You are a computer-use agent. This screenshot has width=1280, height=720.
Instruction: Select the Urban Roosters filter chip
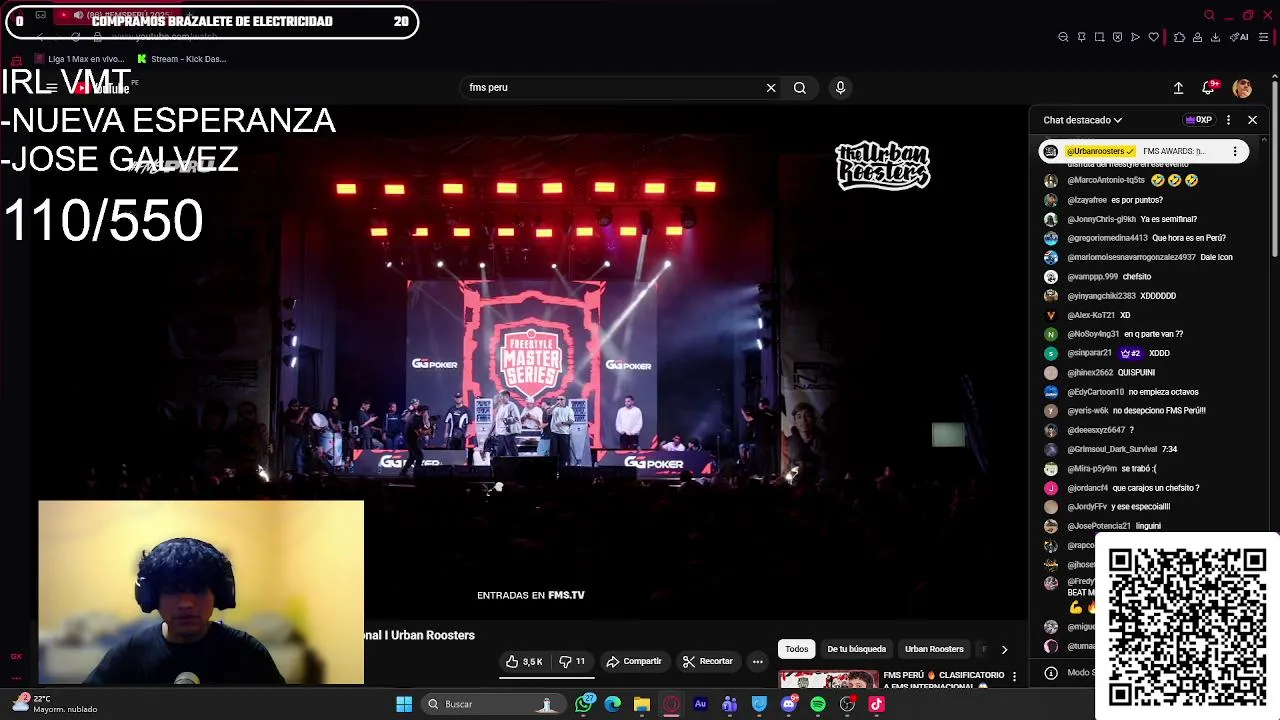pos(934,649)
